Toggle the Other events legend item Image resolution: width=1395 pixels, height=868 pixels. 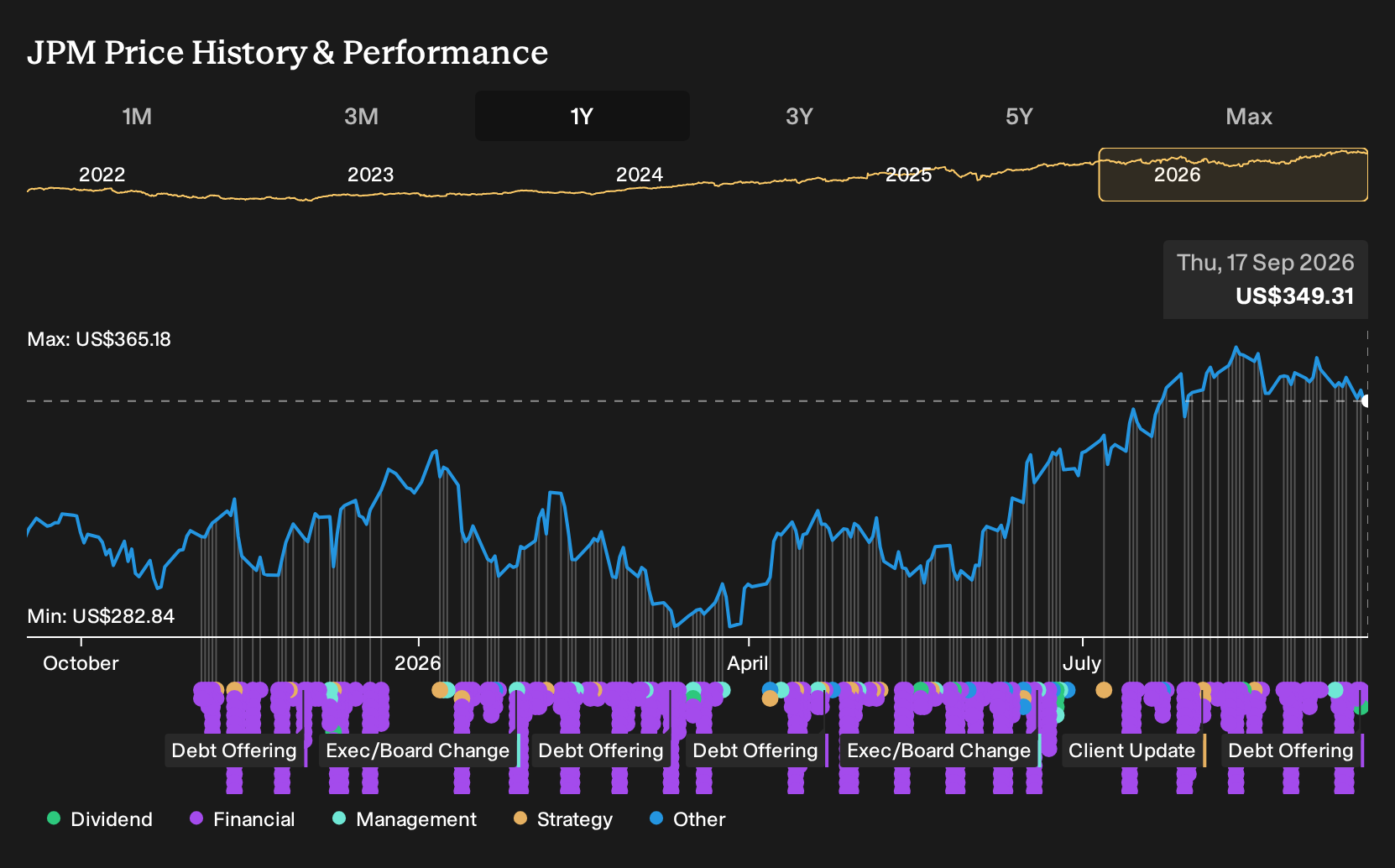(x=687, y=819)
